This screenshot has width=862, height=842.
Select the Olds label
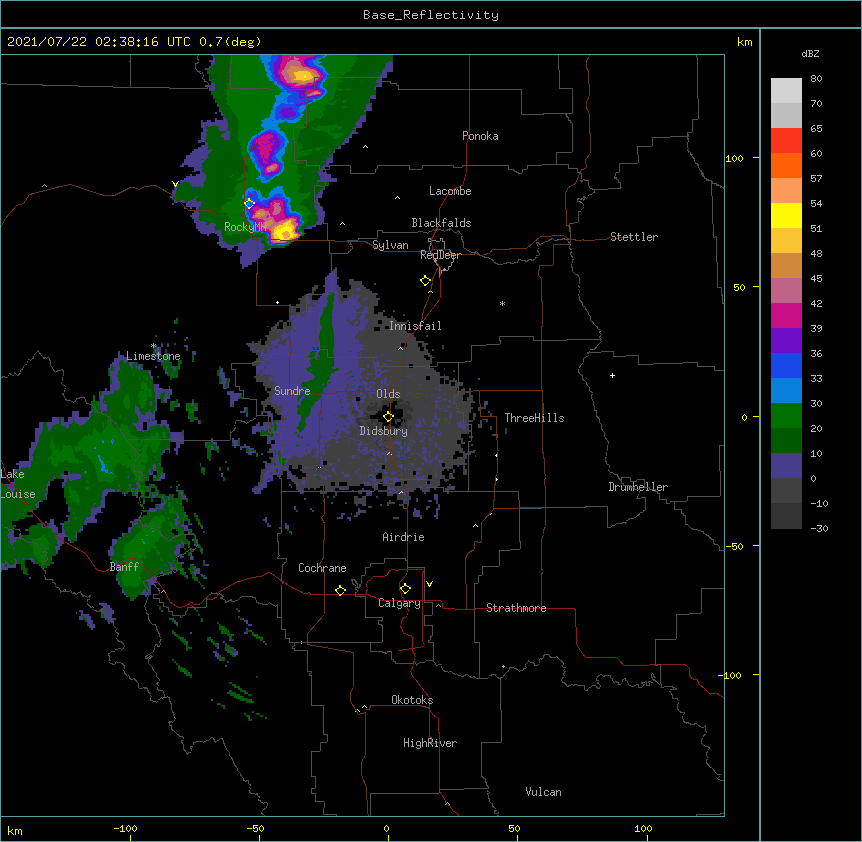click(x=388, y=394)
